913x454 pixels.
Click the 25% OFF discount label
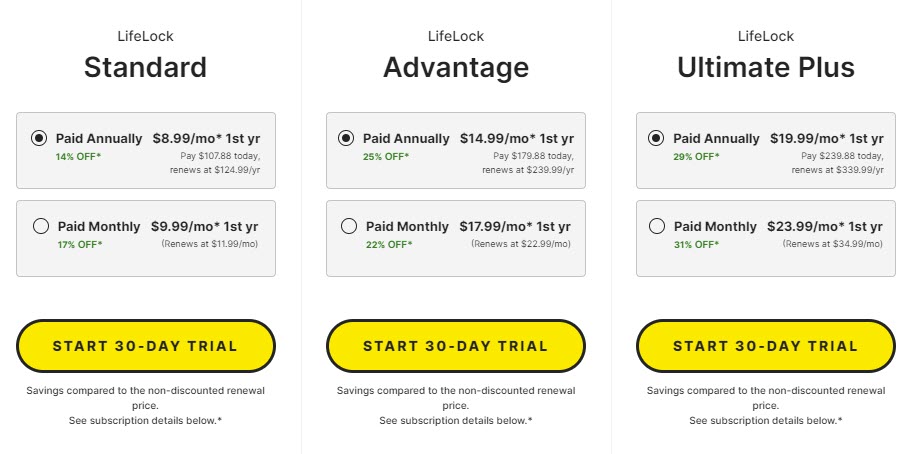(x=386, y=157)
